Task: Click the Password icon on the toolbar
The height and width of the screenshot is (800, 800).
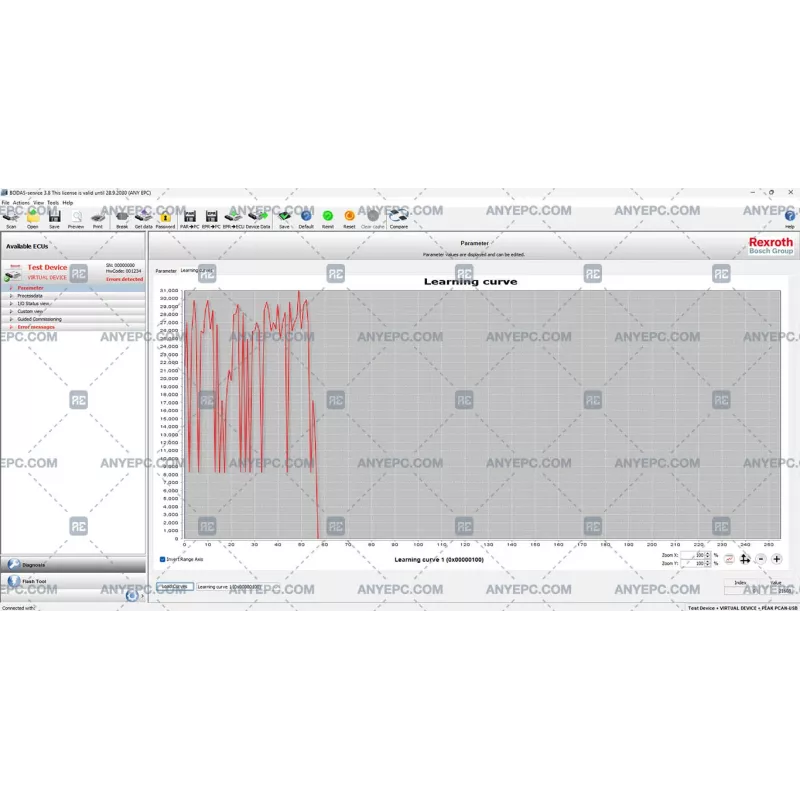Action: [x=165, y=217]
